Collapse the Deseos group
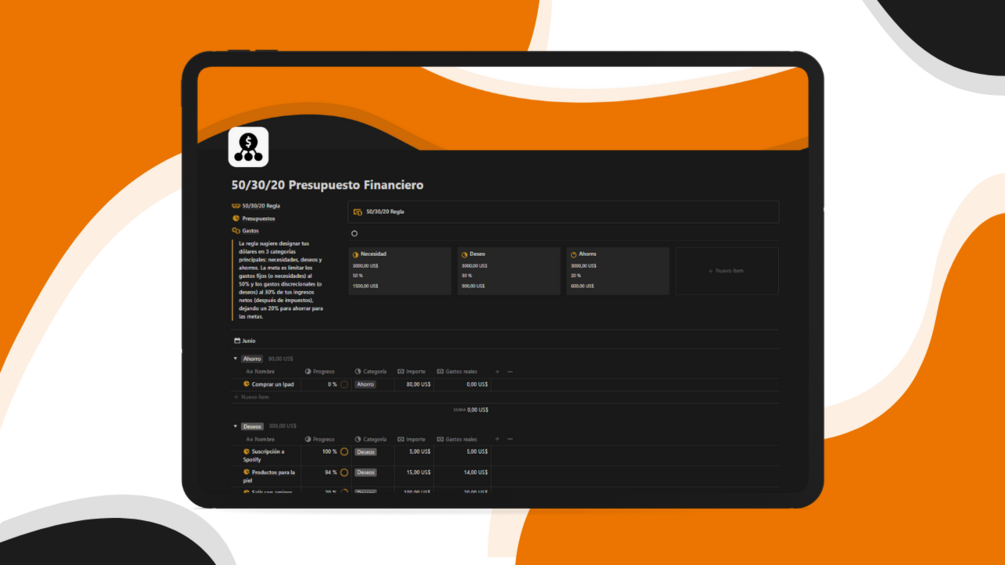Screen dimensions: 1005x565 click(x=235, y=426)
